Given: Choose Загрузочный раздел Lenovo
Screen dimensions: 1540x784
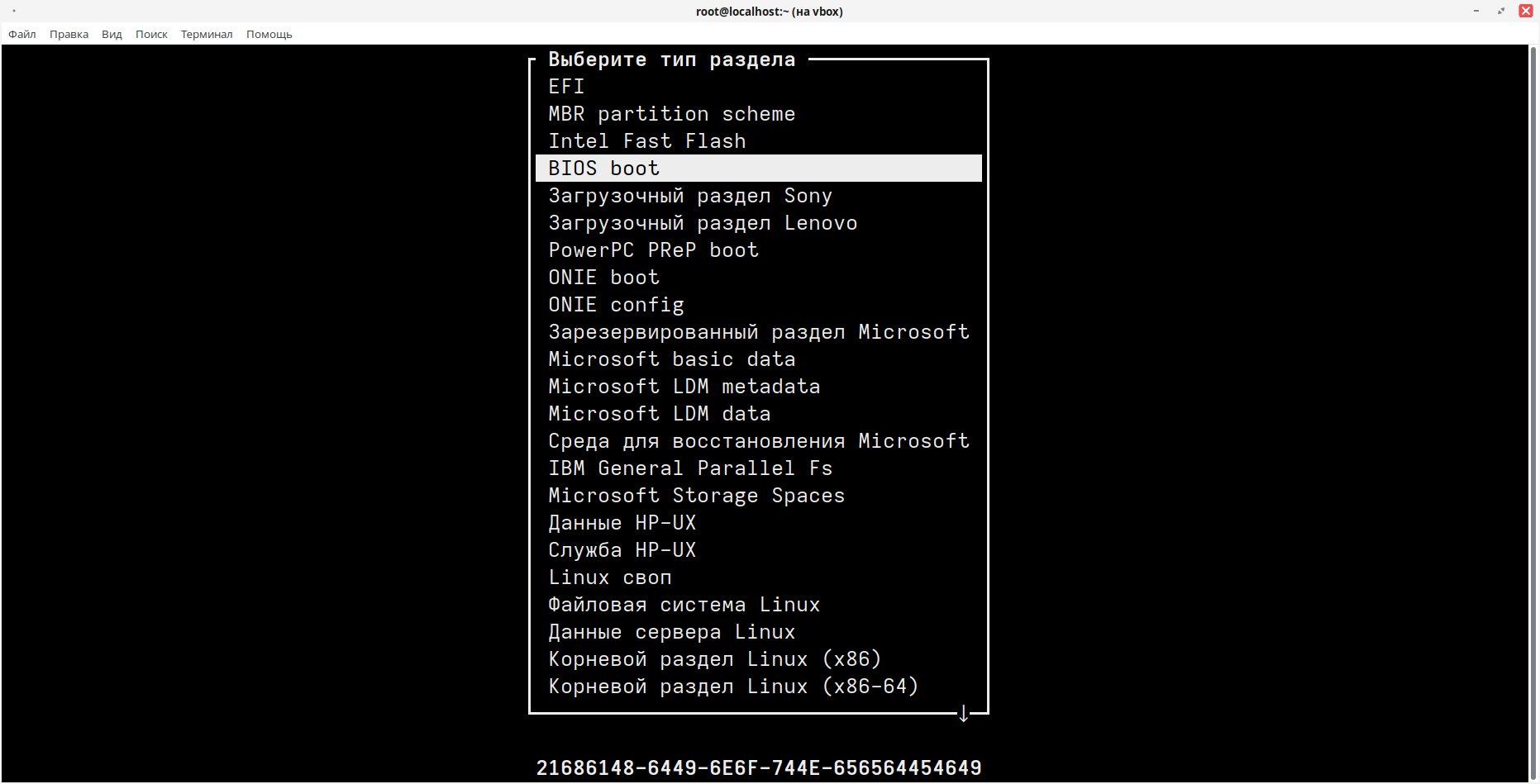Looking at the screenshot, I should pos(759,223).
